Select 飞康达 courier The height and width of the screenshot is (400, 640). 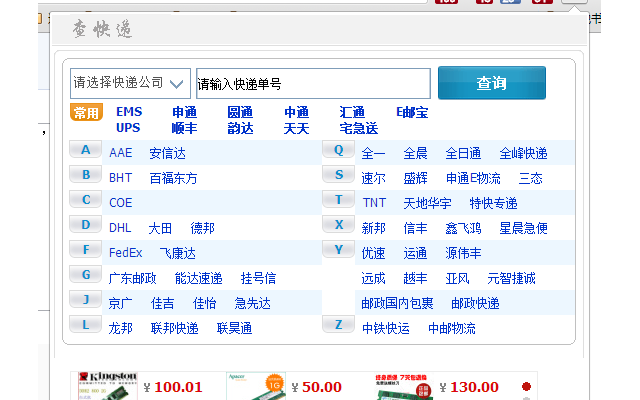(178, 253)
